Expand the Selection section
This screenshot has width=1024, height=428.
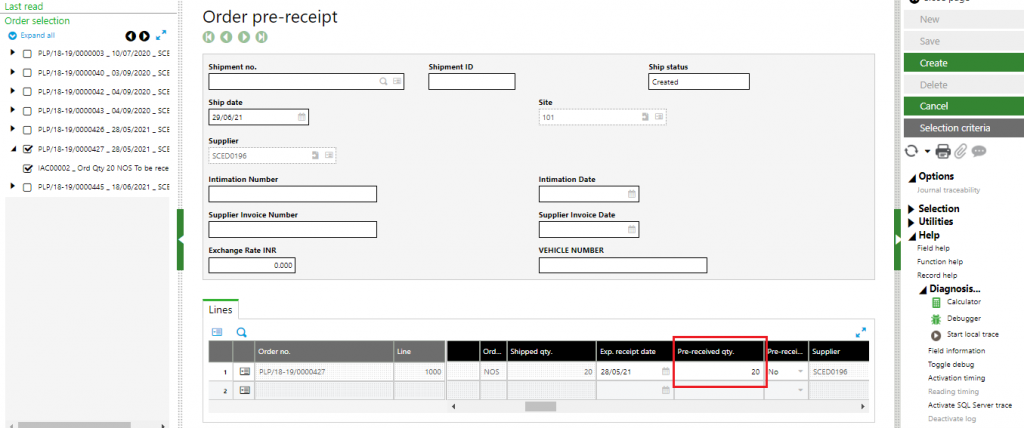pyautogui.click(x=912, y=209)
